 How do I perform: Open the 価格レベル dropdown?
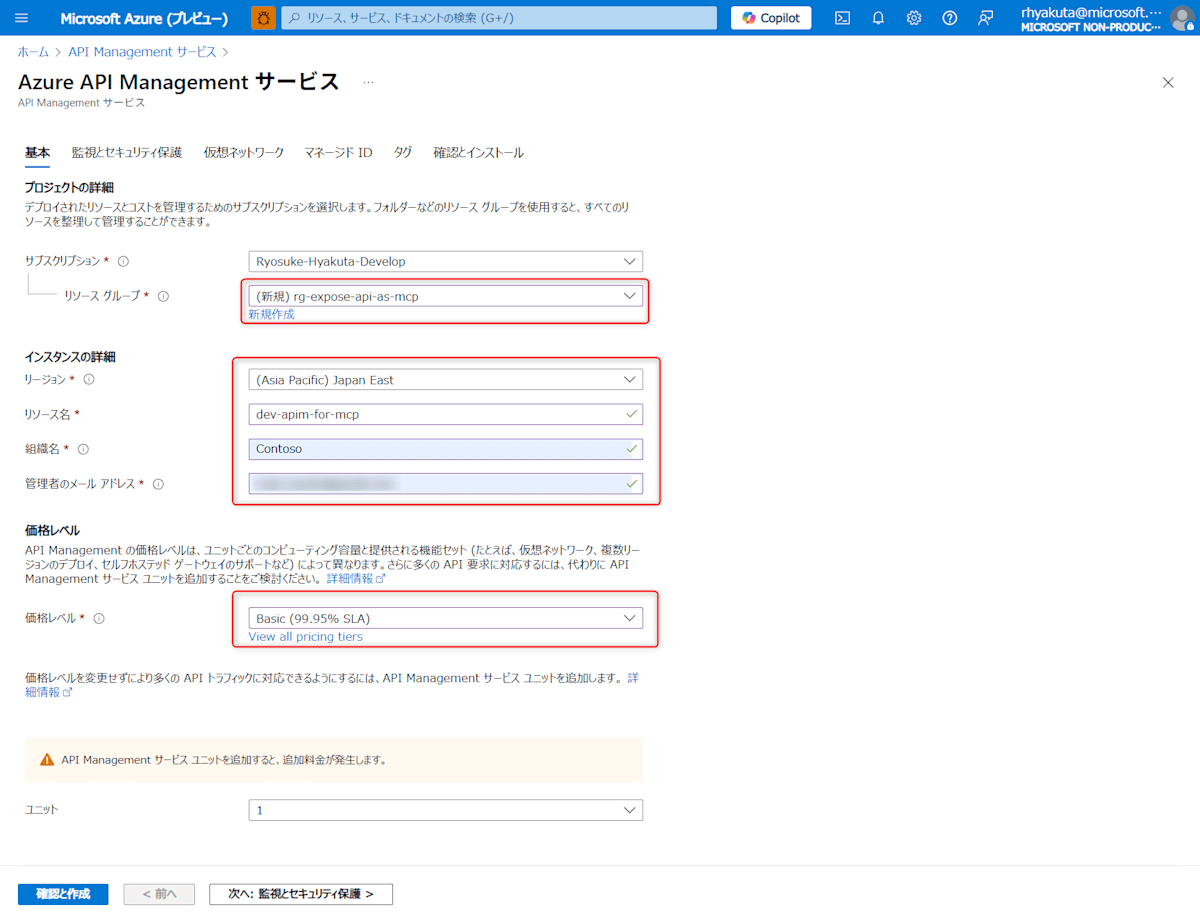(446, 618)
